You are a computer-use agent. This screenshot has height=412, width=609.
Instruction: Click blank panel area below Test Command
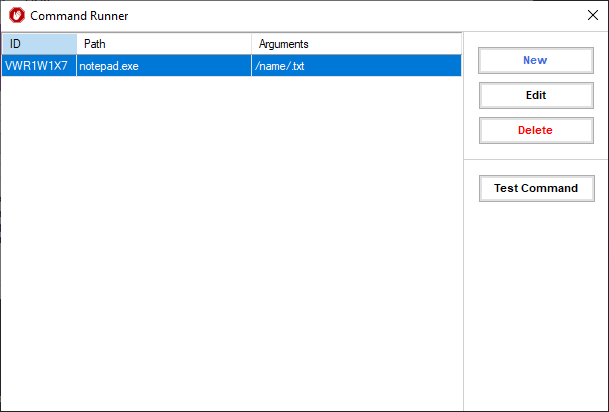coord(536,305)
